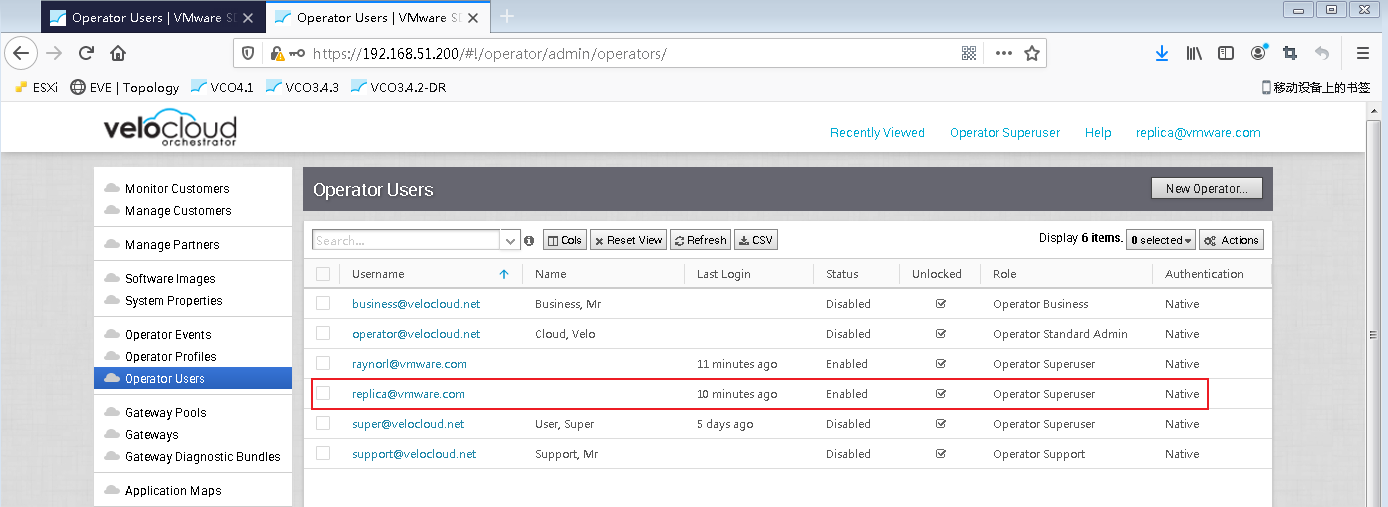Click the crop screenshot toolbar icon

(1290, 53)
